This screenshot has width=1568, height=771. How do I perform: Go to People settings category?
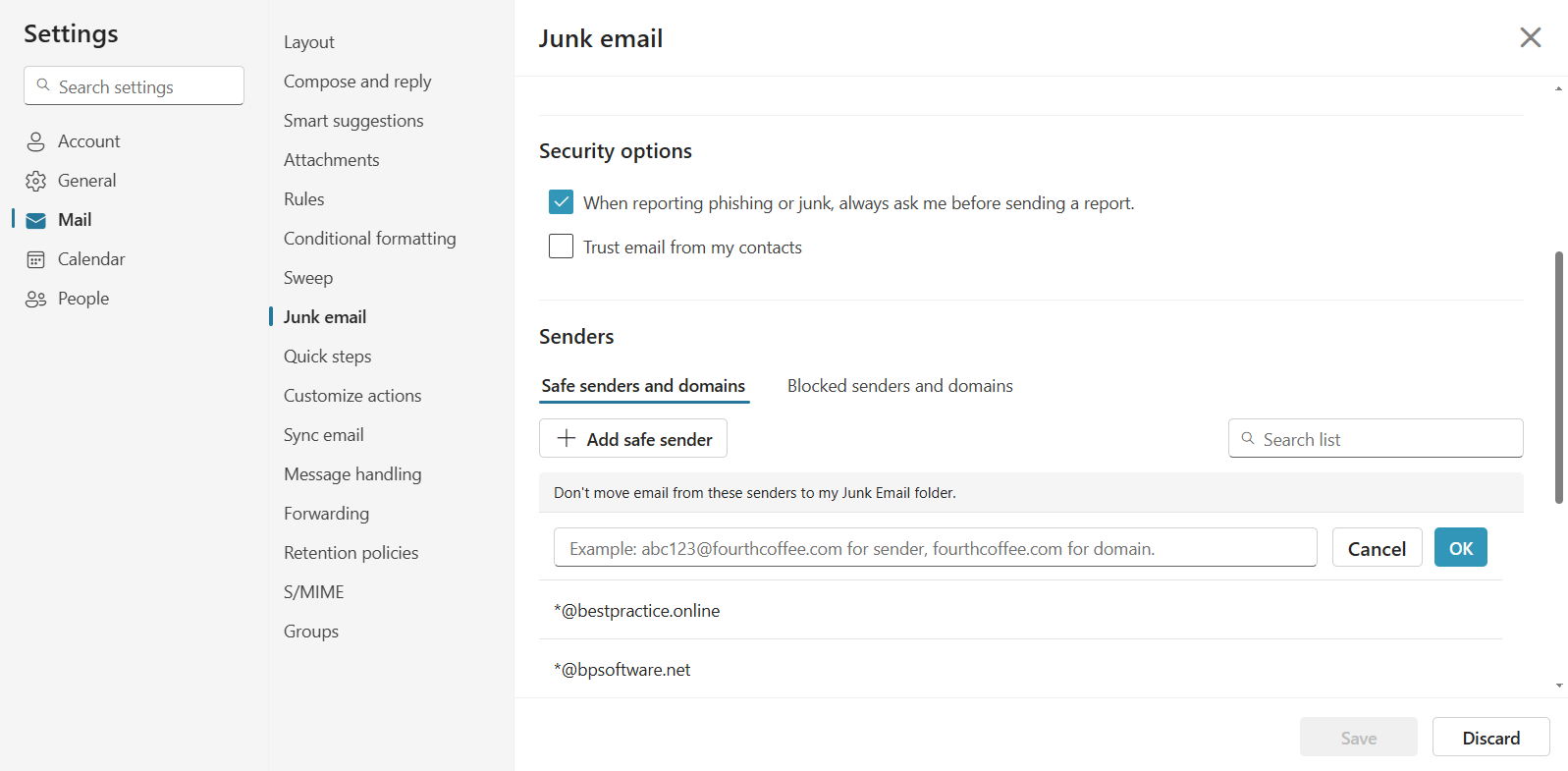coord(83,299)
